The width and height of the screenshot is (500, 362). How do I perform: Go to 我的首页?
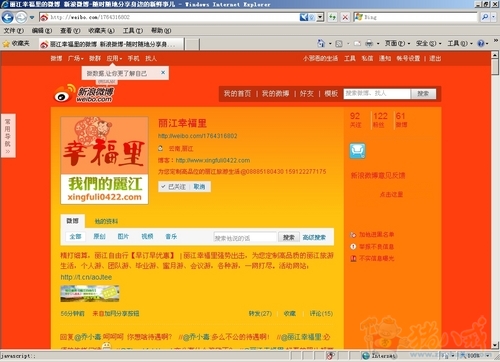point(237,94)
